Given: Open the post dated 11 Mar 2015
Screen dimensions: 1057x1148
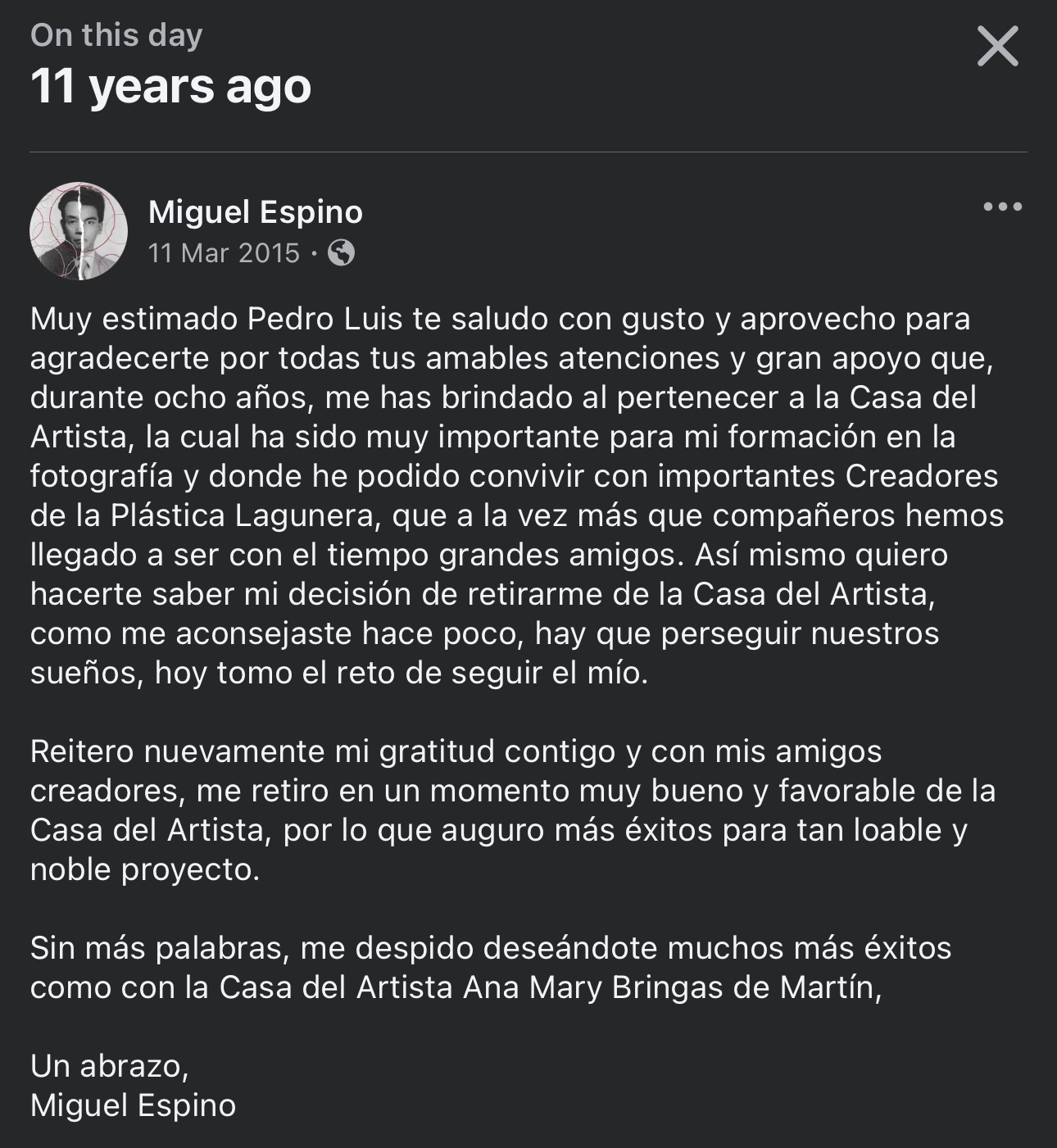Looking at the screenshot, I should point(224,253).
